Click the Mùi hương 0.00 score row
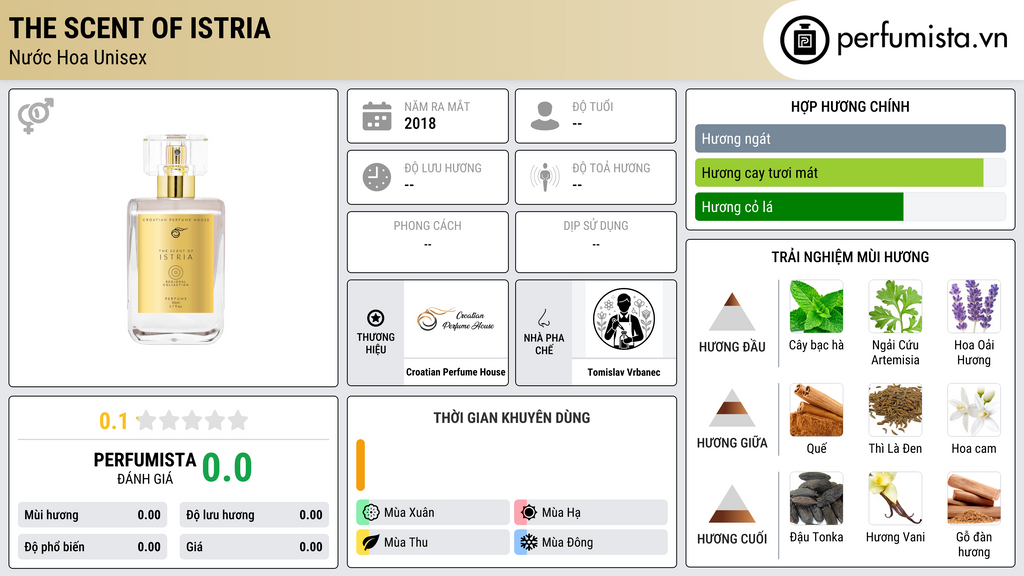1024x576 pixels. pyautogui.click(x=92, y=515)
